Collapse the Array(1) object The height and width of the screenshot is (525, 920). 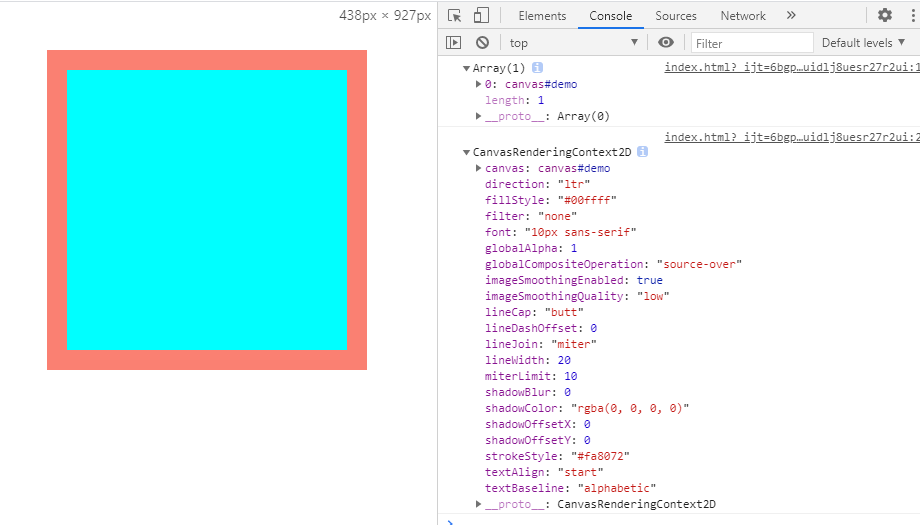pos(466,68)
